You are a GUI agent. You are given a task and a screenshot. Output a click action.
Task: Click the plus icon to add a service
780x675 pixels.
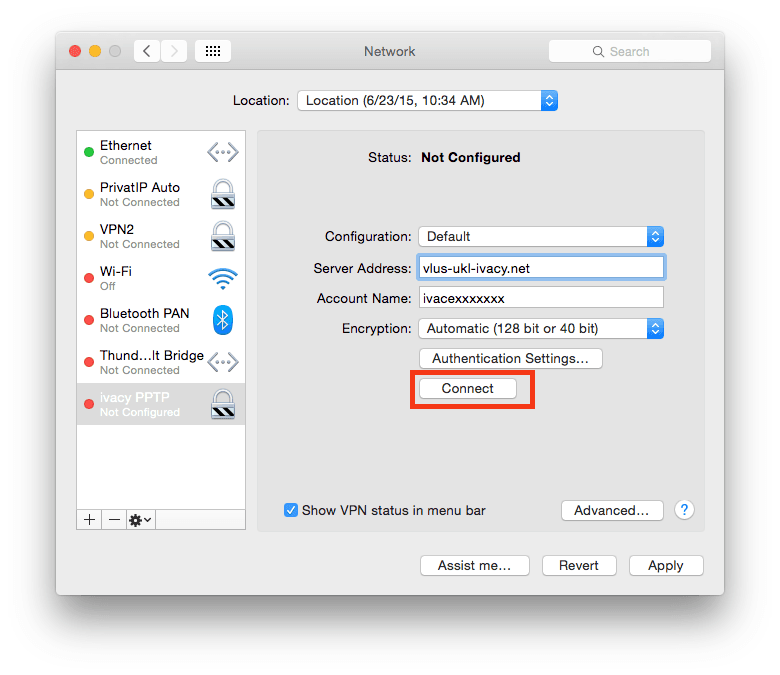[x=90, y=520]
